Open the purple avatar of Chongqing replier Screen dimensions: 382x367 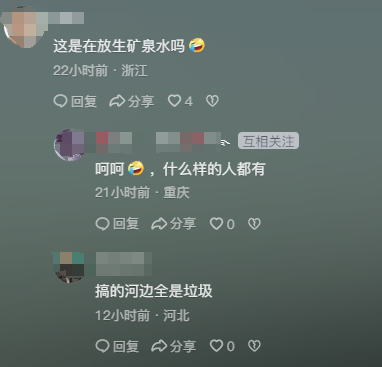tap(70, 145)
